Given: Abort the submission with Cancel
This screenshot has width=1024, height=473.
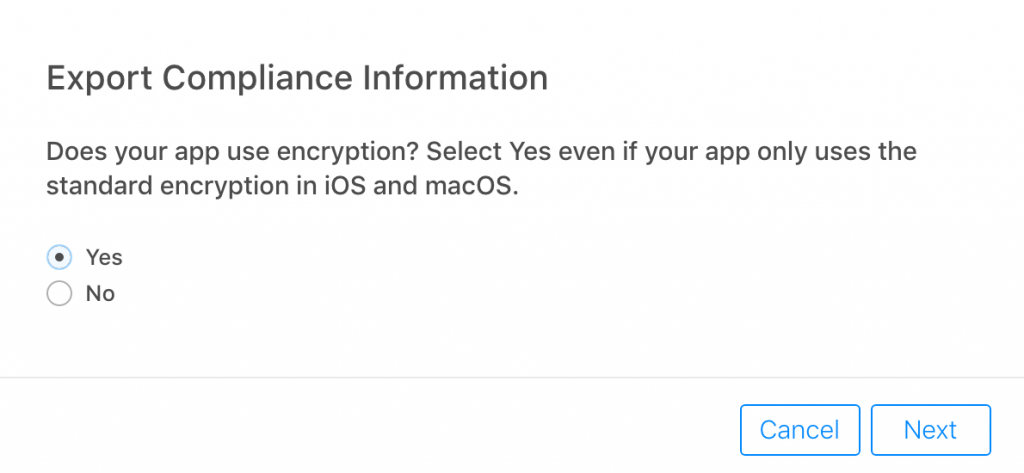Looking at the screenshot, I should 800,430.
